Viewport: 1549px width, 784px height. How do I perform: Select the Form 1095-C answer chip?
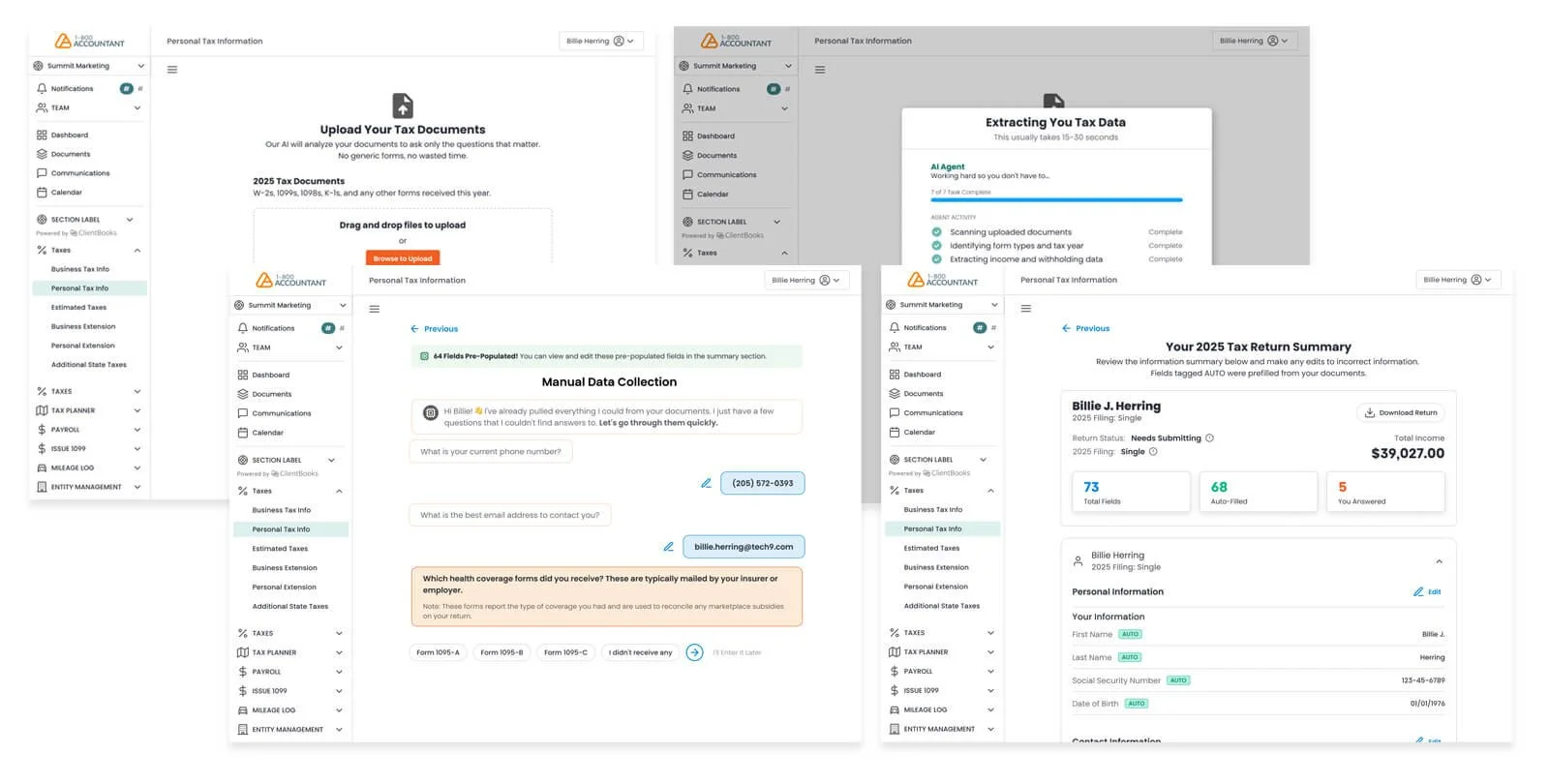coord(565,652)
